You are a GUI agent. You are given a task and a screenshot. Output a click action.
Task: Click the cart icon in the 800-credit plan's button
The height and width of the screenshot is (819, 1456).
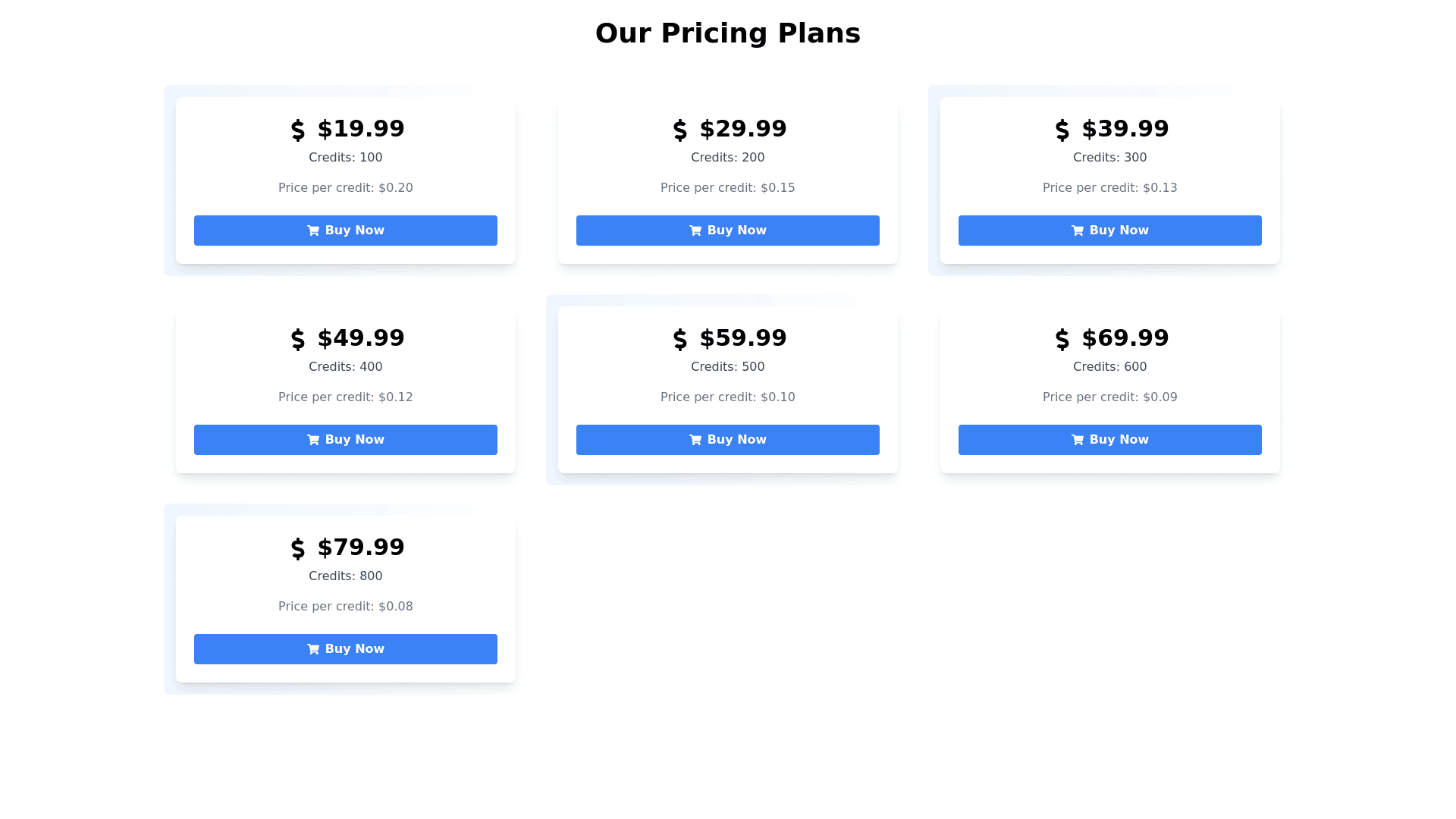click(x=313, y=649)
